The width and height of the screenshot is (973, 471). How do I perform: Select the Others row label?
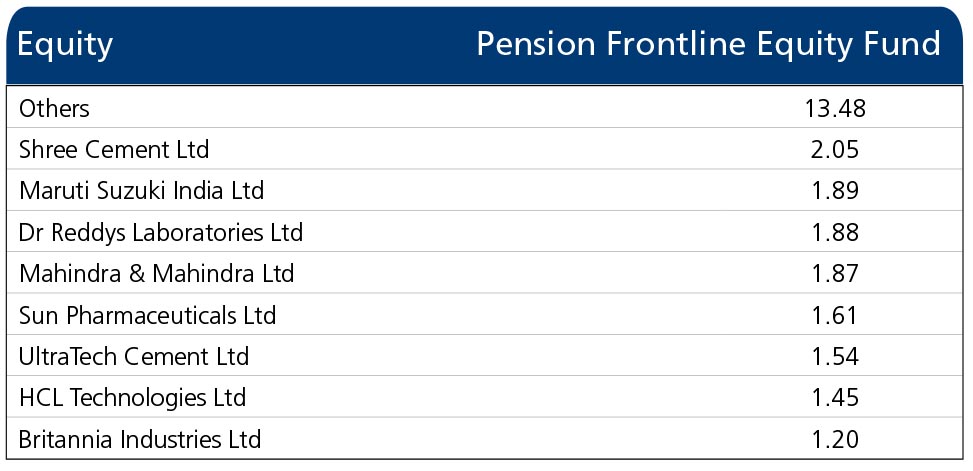55,109
